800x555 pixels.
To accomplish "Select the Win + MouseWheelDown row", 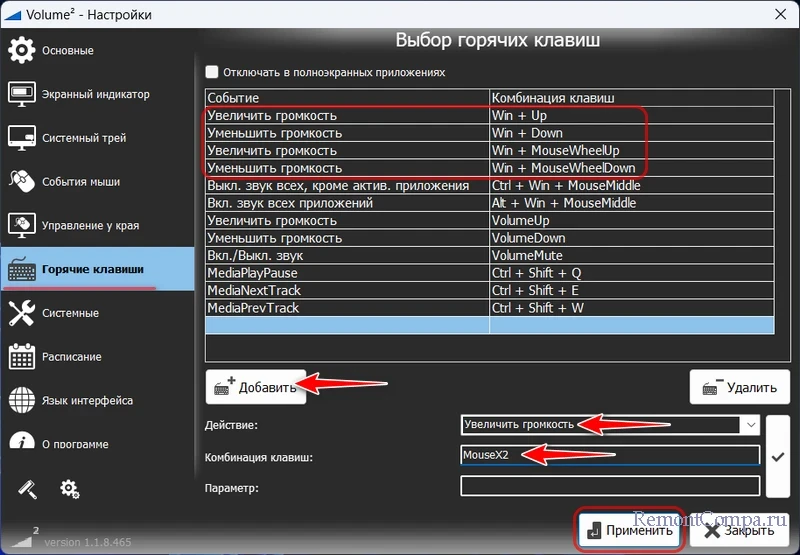I will pos(490,168).
